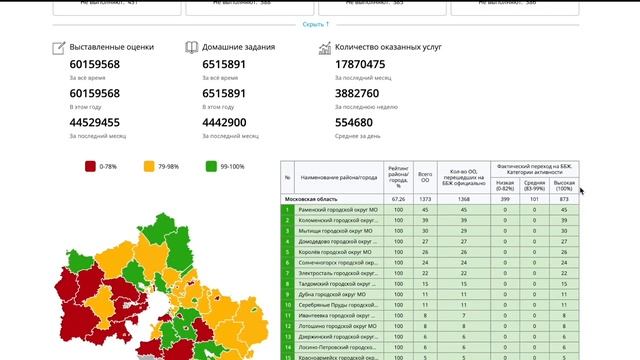Viewport: 640px width, 360px height.
Task: Click the 1368 cell in summary row
Action: click(464, 199)
